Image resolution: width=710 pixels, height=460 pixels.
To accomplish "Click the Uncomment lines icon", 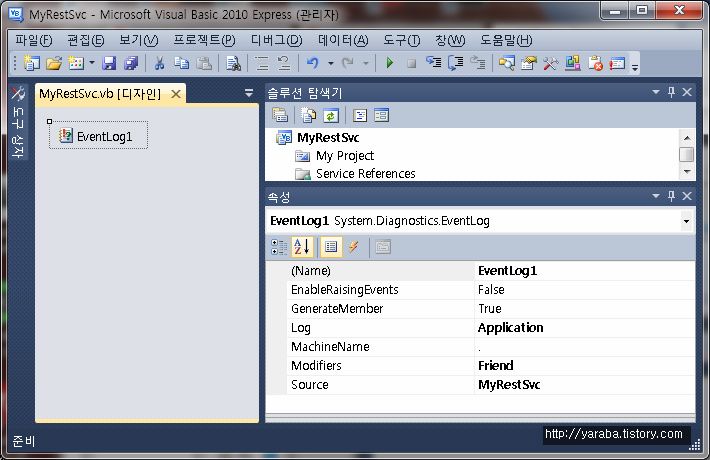I will 284,63.
